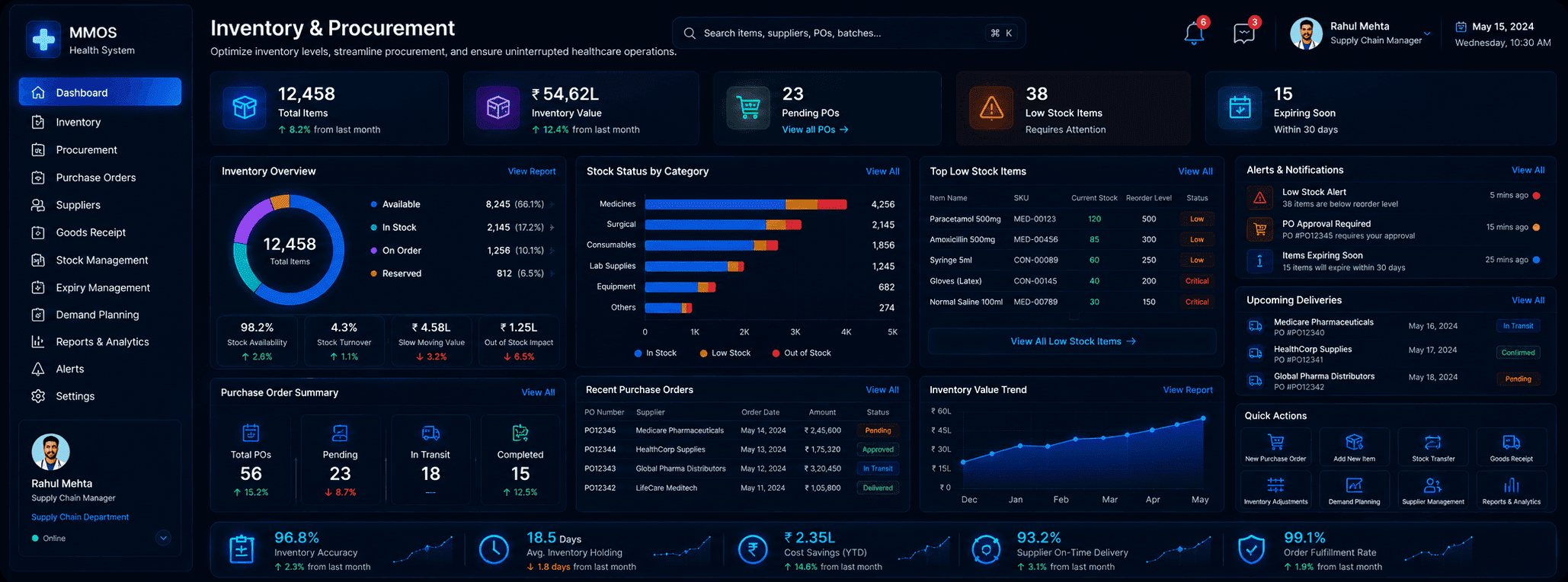Expand the Available row chevron
The height and width of the screenshot is (582, 1568).
[552, 204]
